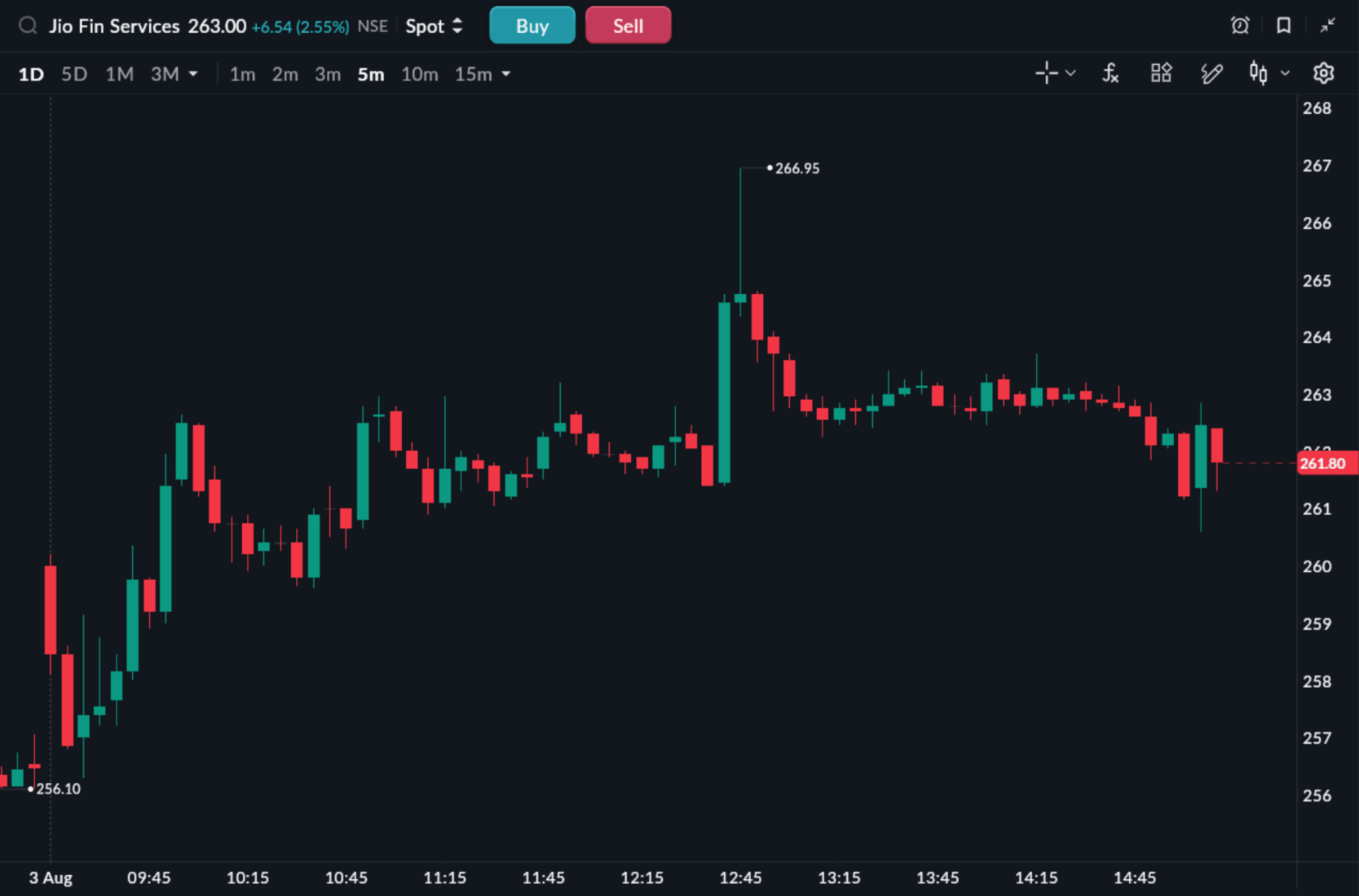
Task: Expand the 15m interval dropdown arrow
Action: (506, 74)
